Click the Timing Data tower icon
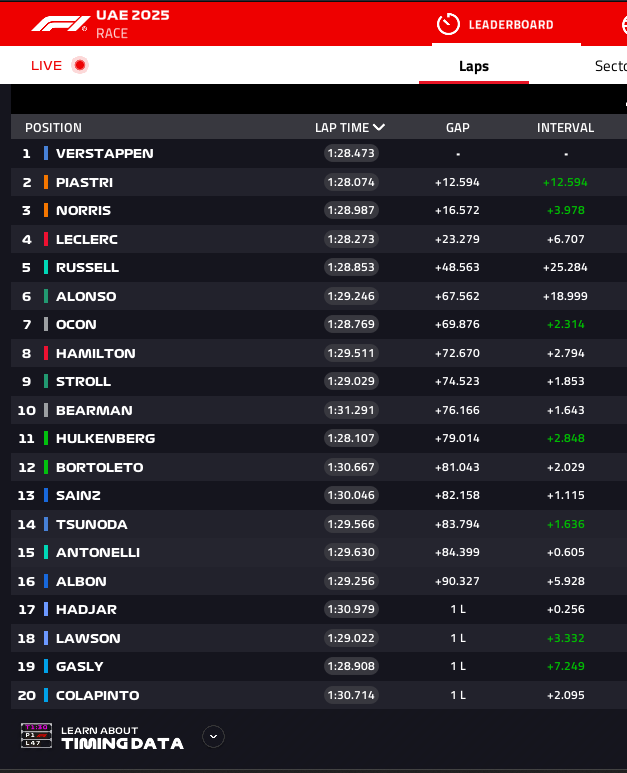The height and width of the screenshot is (773, 627). 36,737
